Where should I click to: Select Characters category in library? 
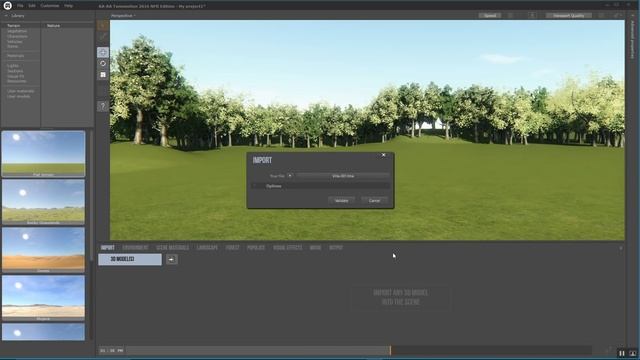point(17,36)
